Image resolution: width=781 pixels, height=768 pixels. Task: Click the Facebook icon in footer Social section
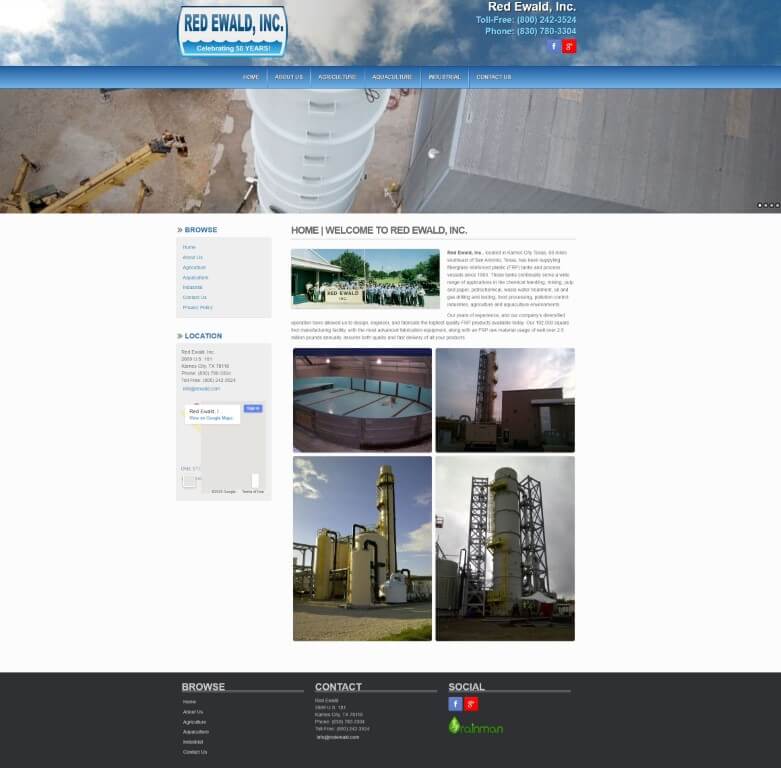[x=455, y=704]
